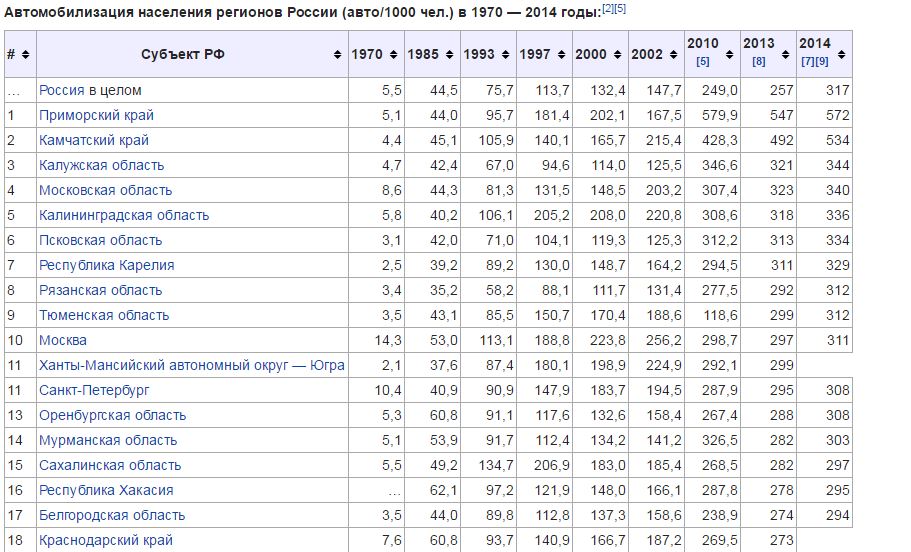Open the Камчатский край link

point(94,140)
